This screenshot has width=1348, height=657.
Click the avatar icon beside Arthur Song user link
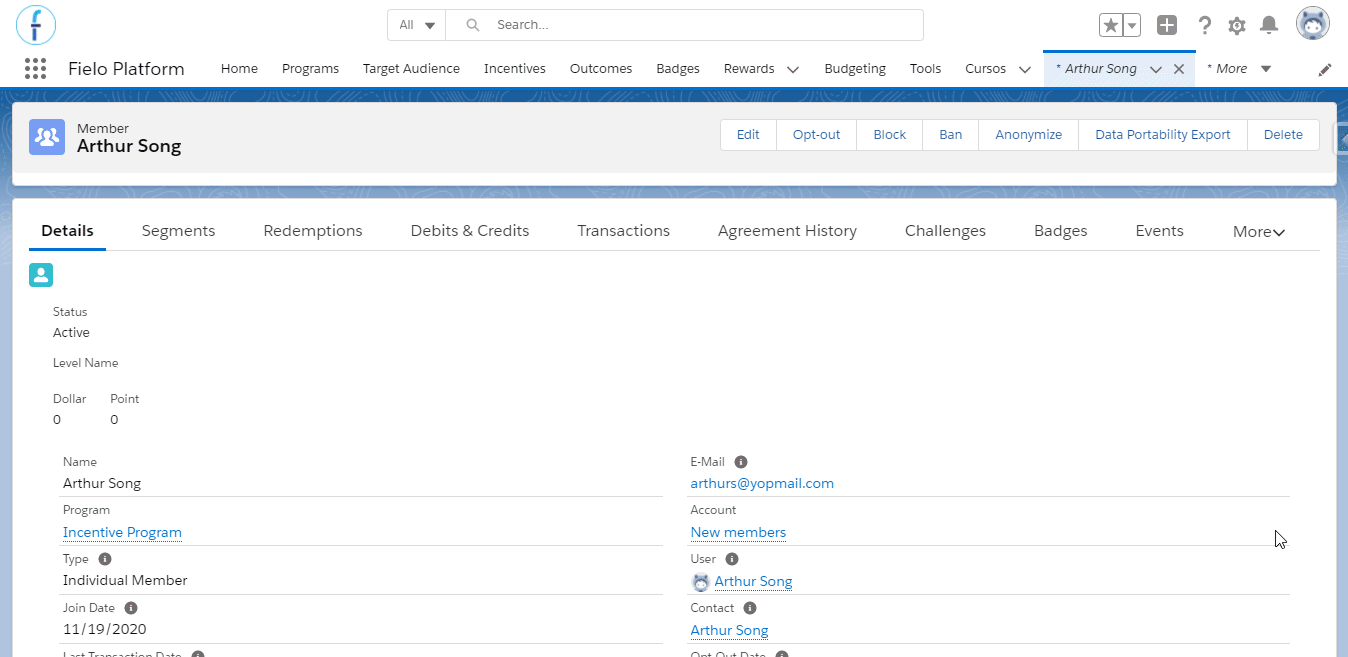(700, 582)
